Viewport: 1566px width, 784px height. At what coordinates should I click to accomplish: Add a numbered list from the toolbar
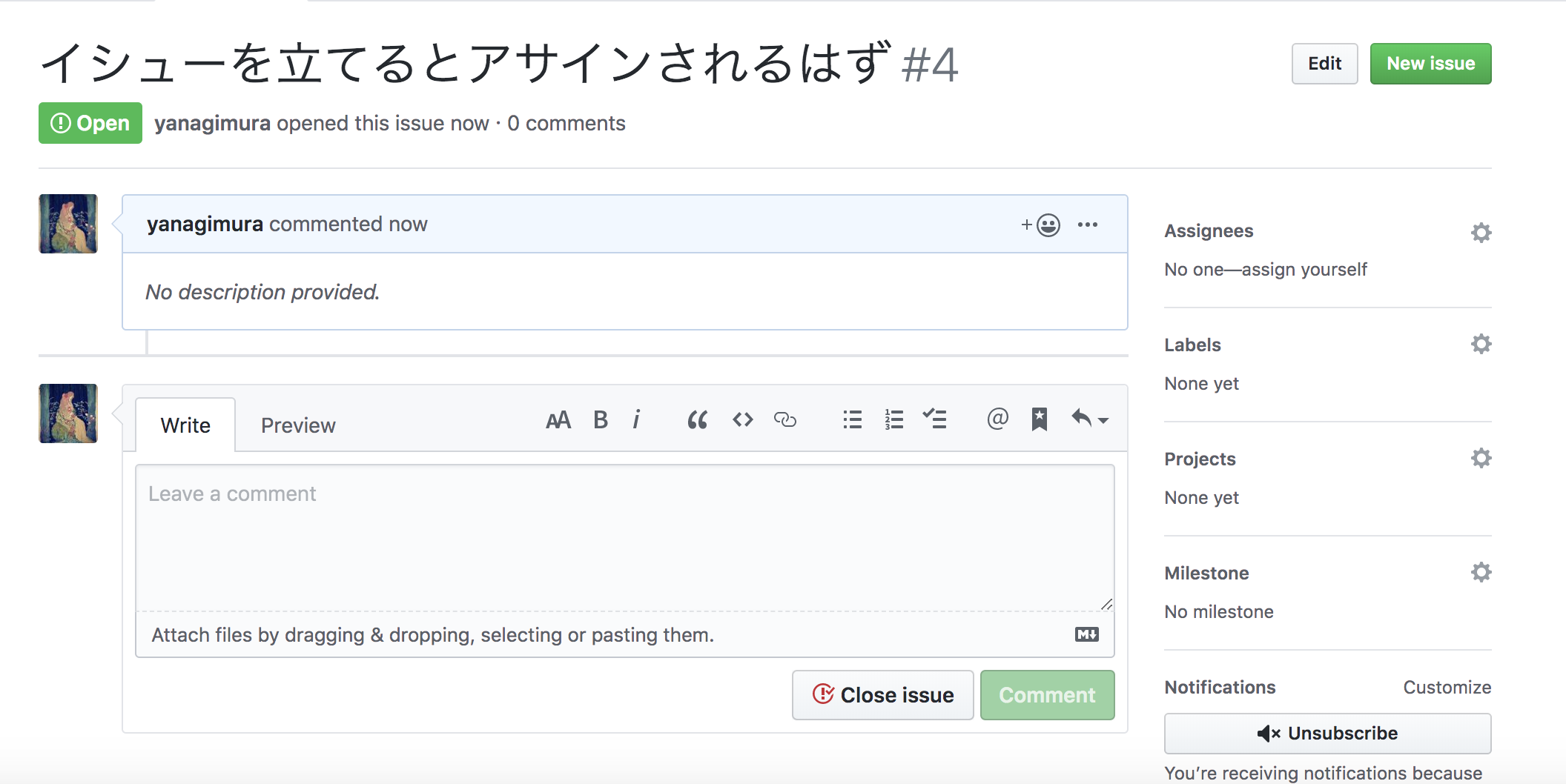pyautogui.click(x=893, y=419)
